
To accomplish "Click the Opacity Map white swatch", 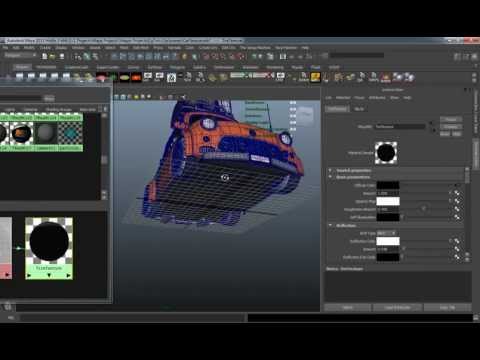I will [x=388, y=201].
